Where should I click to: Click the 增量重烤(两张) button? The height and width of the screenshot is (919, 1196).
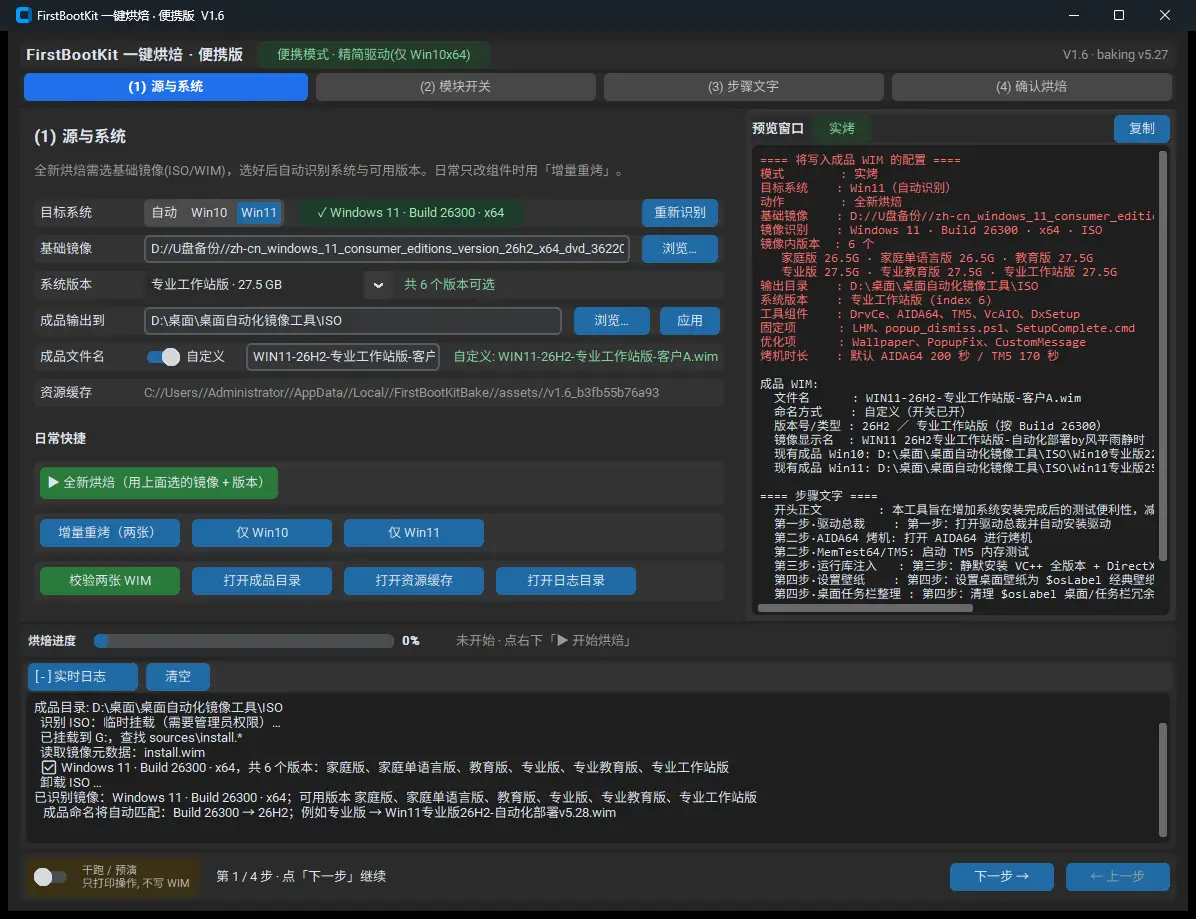(x=110, y=532)
